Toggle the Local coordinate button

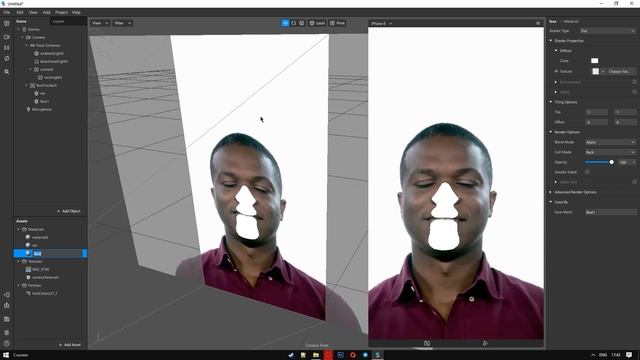[x=317, y=23]
